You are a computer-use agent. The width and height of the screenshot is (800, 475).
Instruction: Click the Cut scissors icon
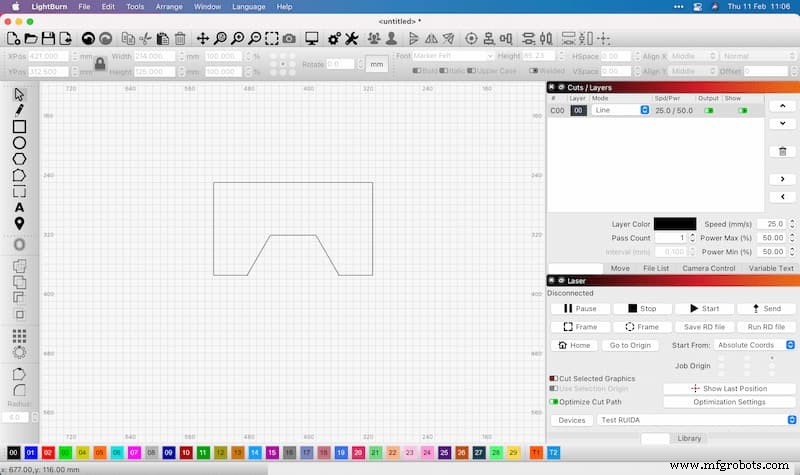click(x=145, y=39)
